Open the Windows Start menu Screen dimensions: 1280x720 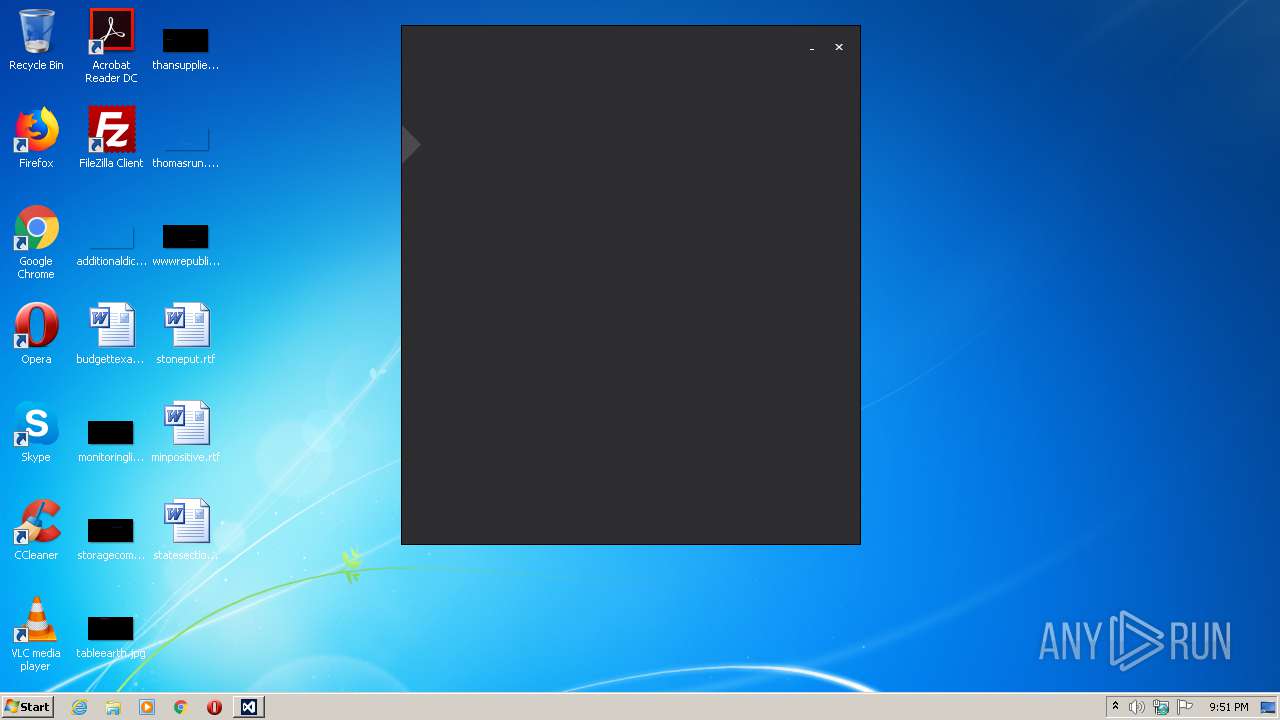(27, 707)
